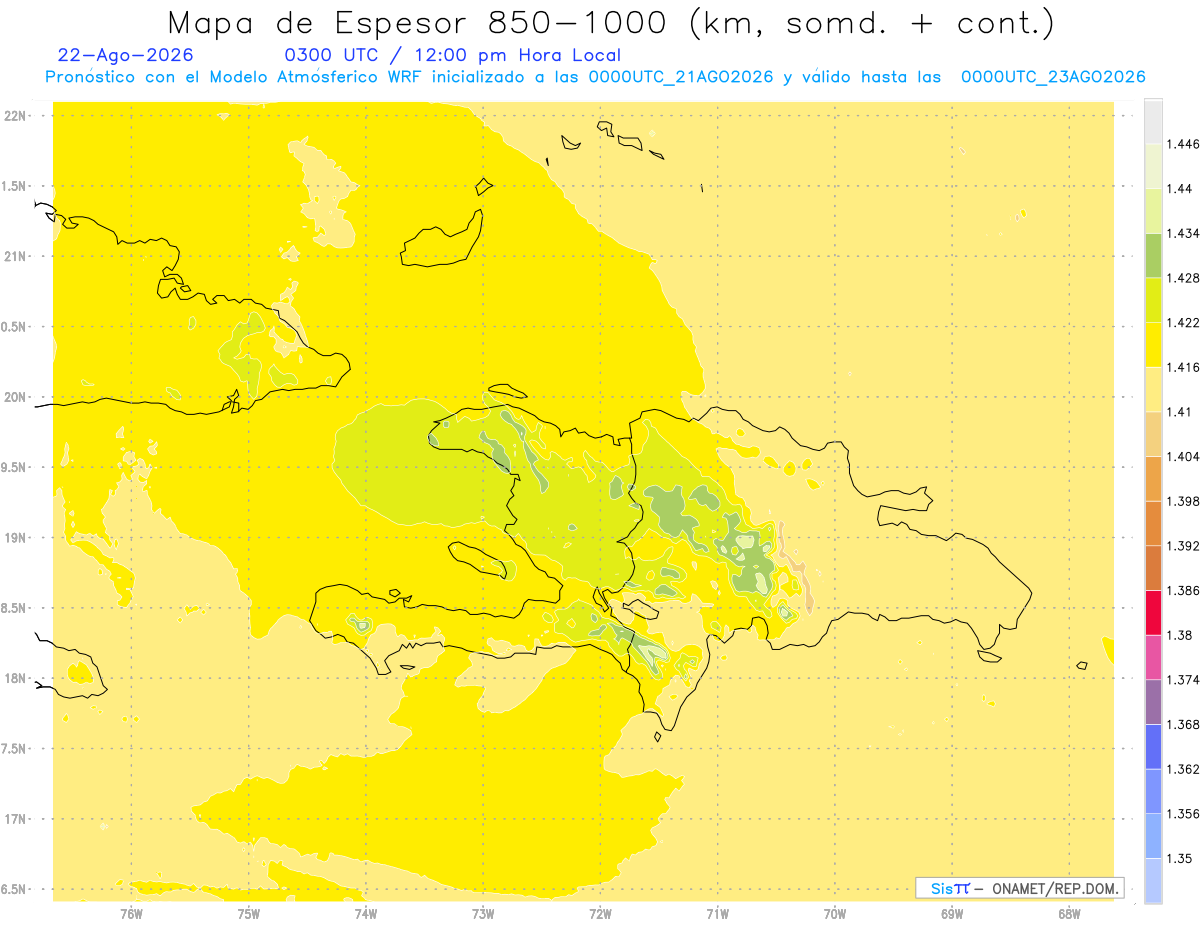Click the legend value '1.422'
Viewport: 1200px width, 927px height.
coord(1182,322)
